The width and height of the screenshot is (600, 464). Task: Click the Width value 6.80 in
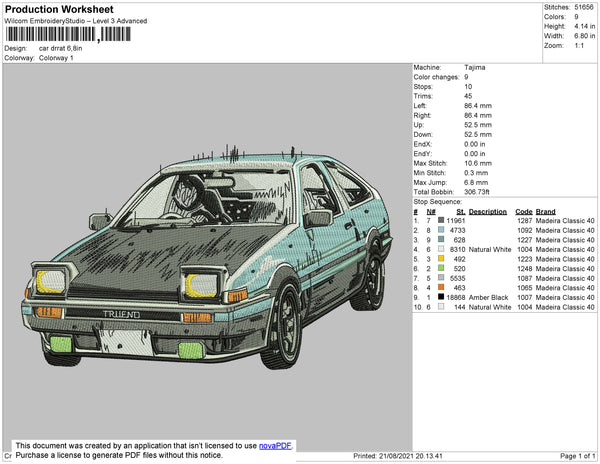click(x=584, y=36)
